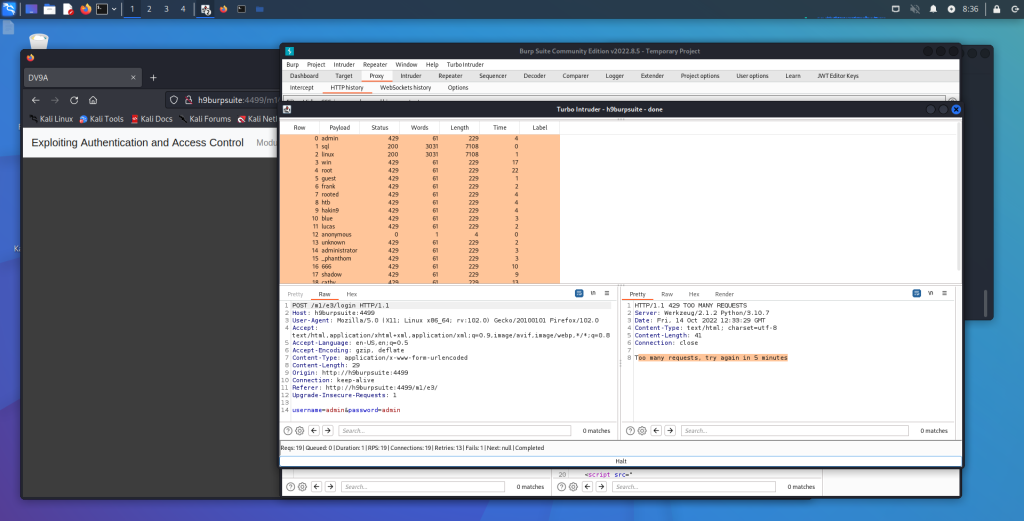1024x521 pixels.
Task: Launch Firefox from the top panel launcher
Action: [86, 9]
